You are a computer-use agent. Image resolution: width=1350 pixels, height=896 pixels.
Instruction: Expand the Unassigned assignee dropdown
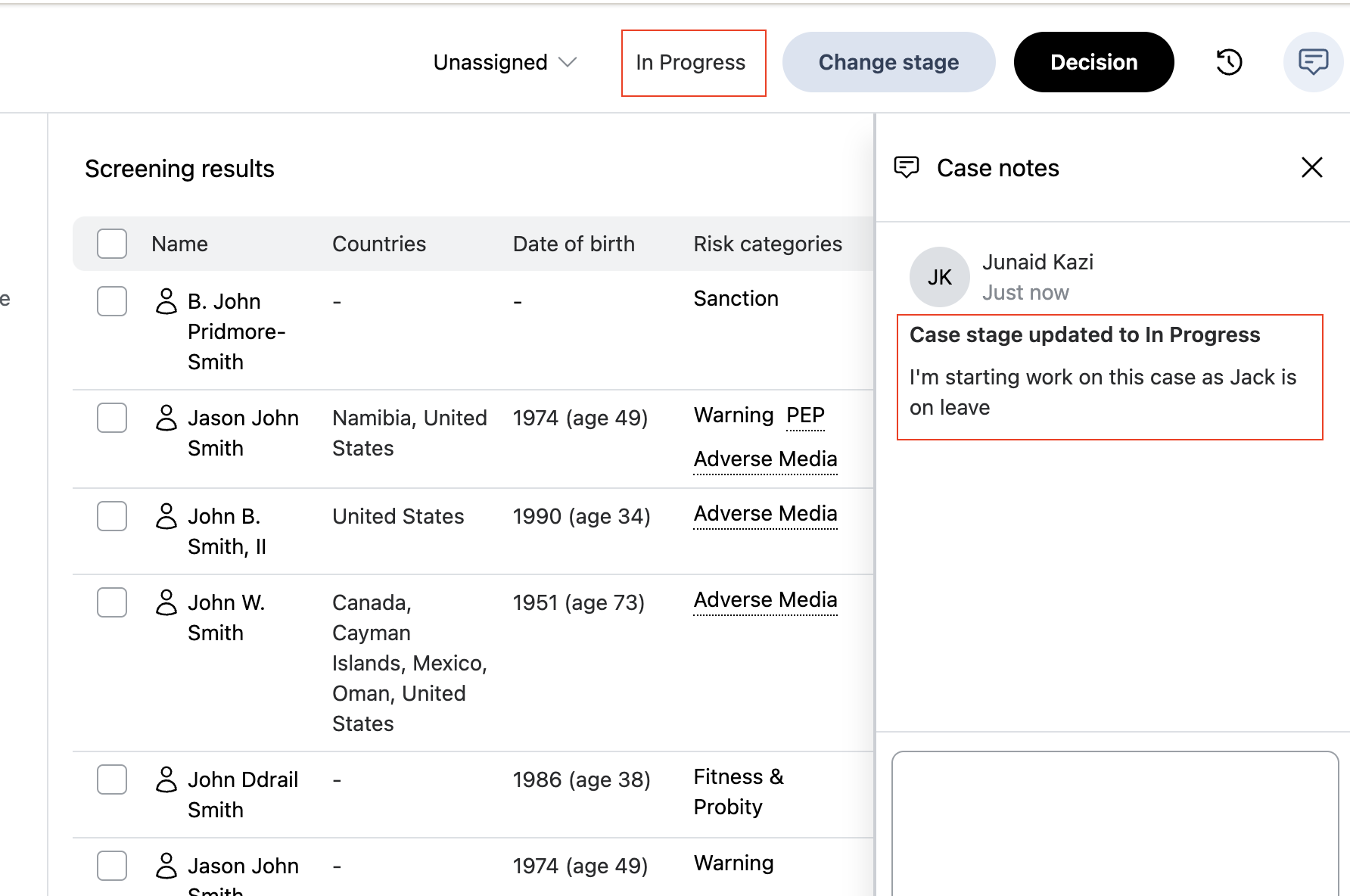[x=505, y=62]
